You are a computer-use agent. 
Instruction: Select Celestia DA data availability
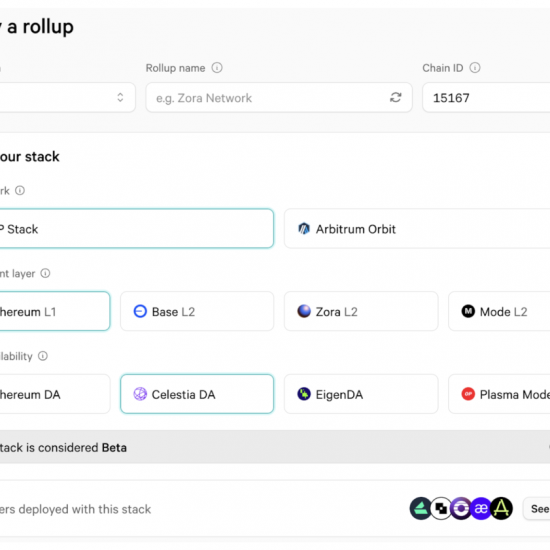point(197,394)
